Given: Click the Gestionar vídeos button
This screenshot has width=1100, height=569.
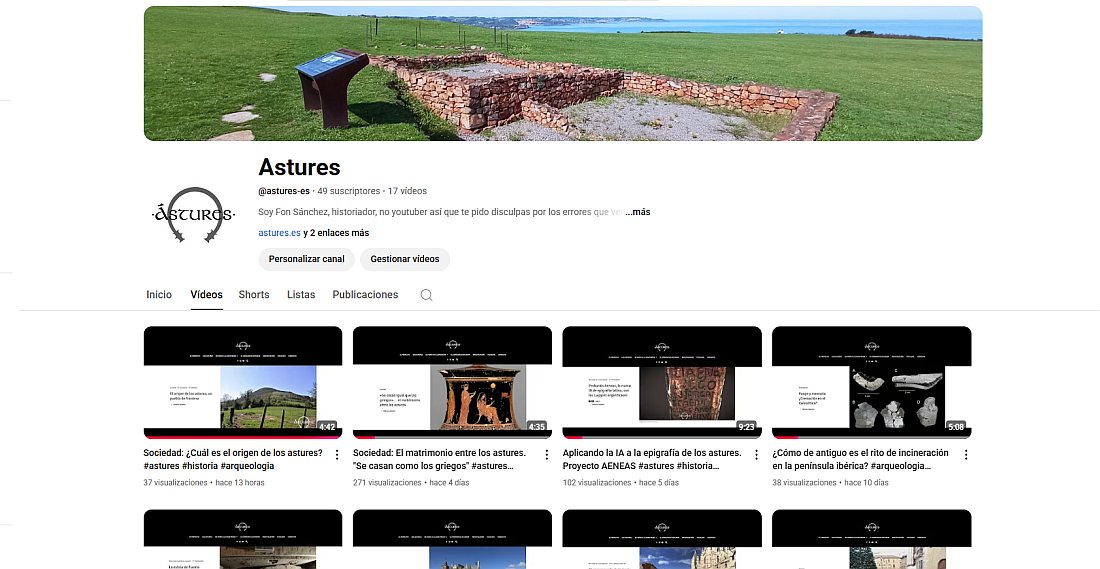Looking at the screenshot, I should pos(405,259).
